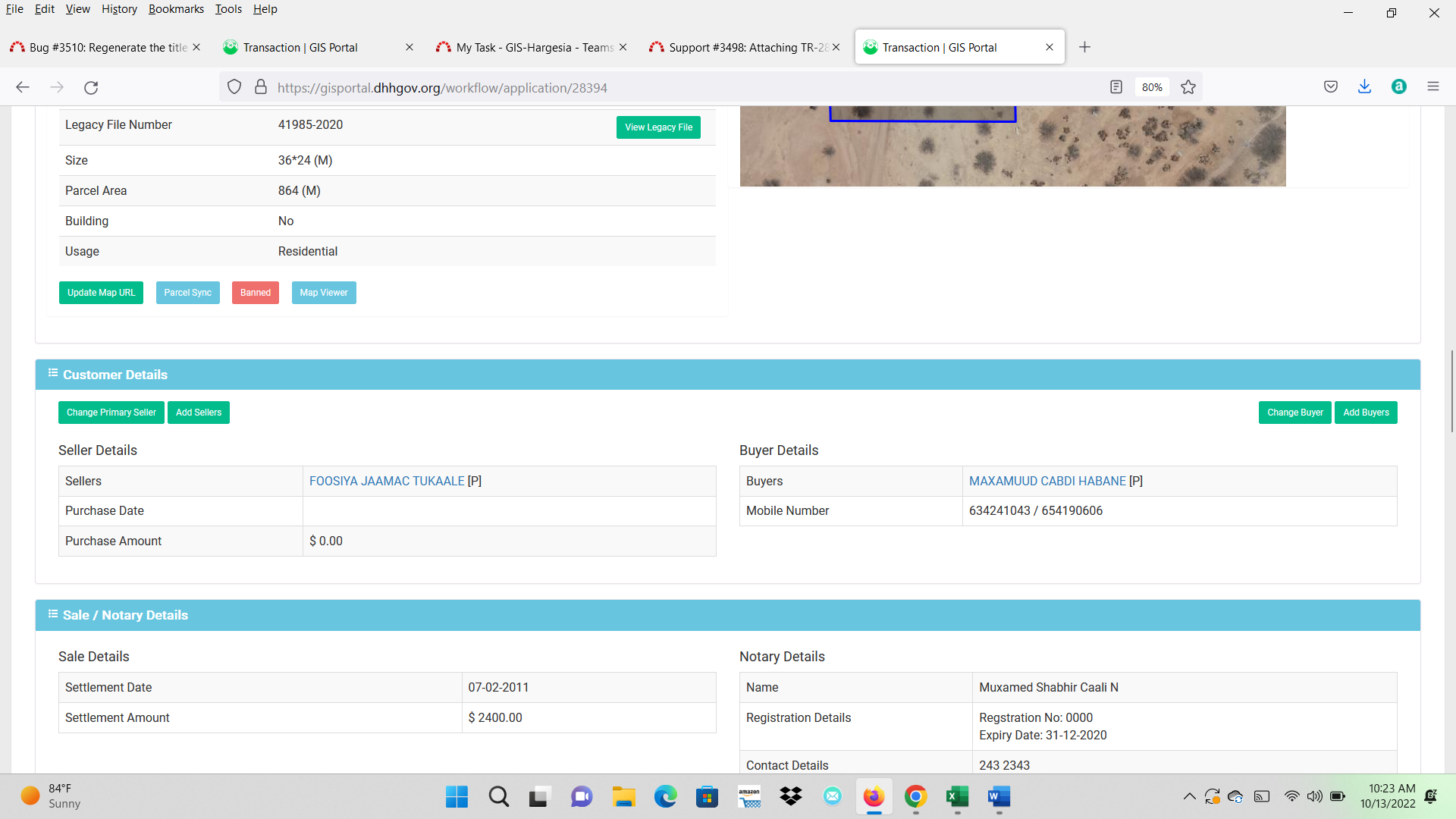The height and width of the screenshot is (819, 1456).
Task: Click the Update Map URL button
Action: pos(101,293)
